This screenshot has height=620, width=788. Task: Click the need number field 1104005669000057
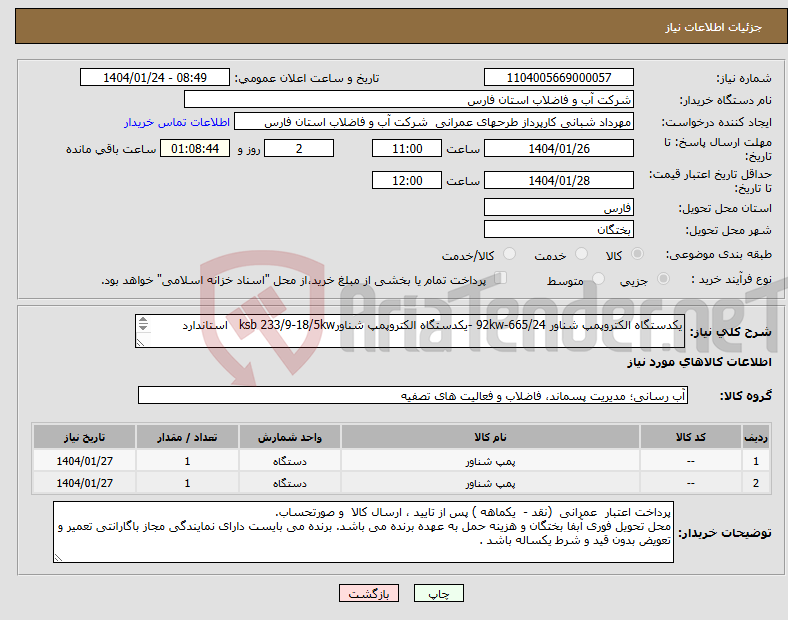[x=558, y=78]
